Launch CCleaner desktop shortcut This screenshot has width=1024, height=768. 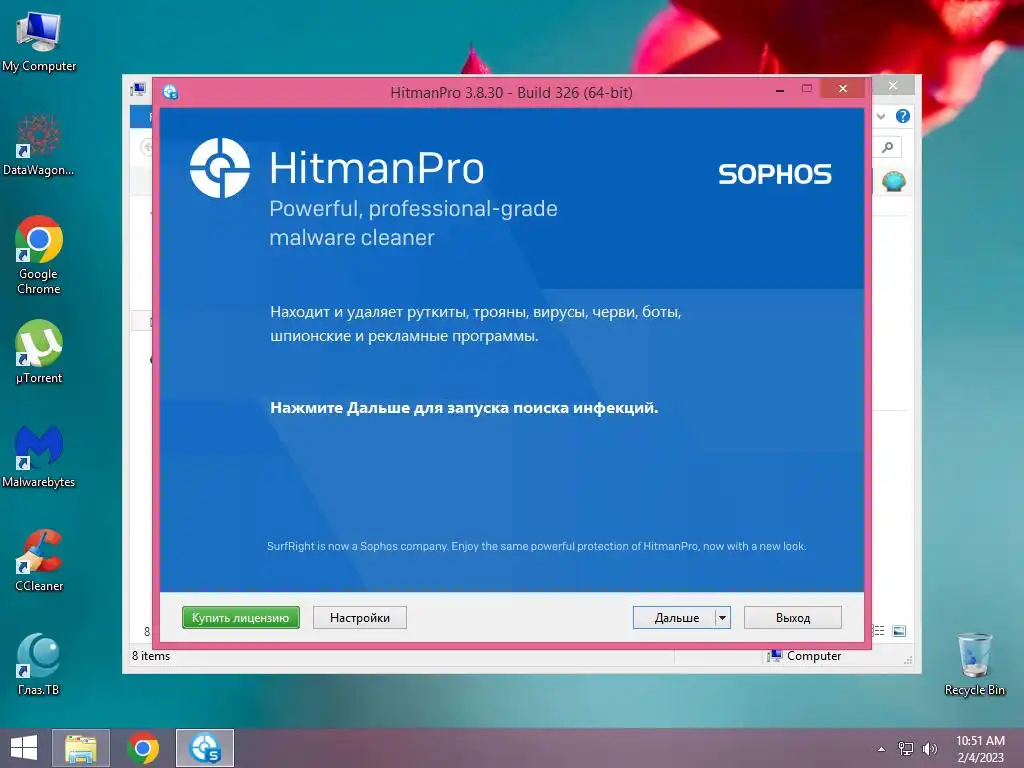point(39,560)
